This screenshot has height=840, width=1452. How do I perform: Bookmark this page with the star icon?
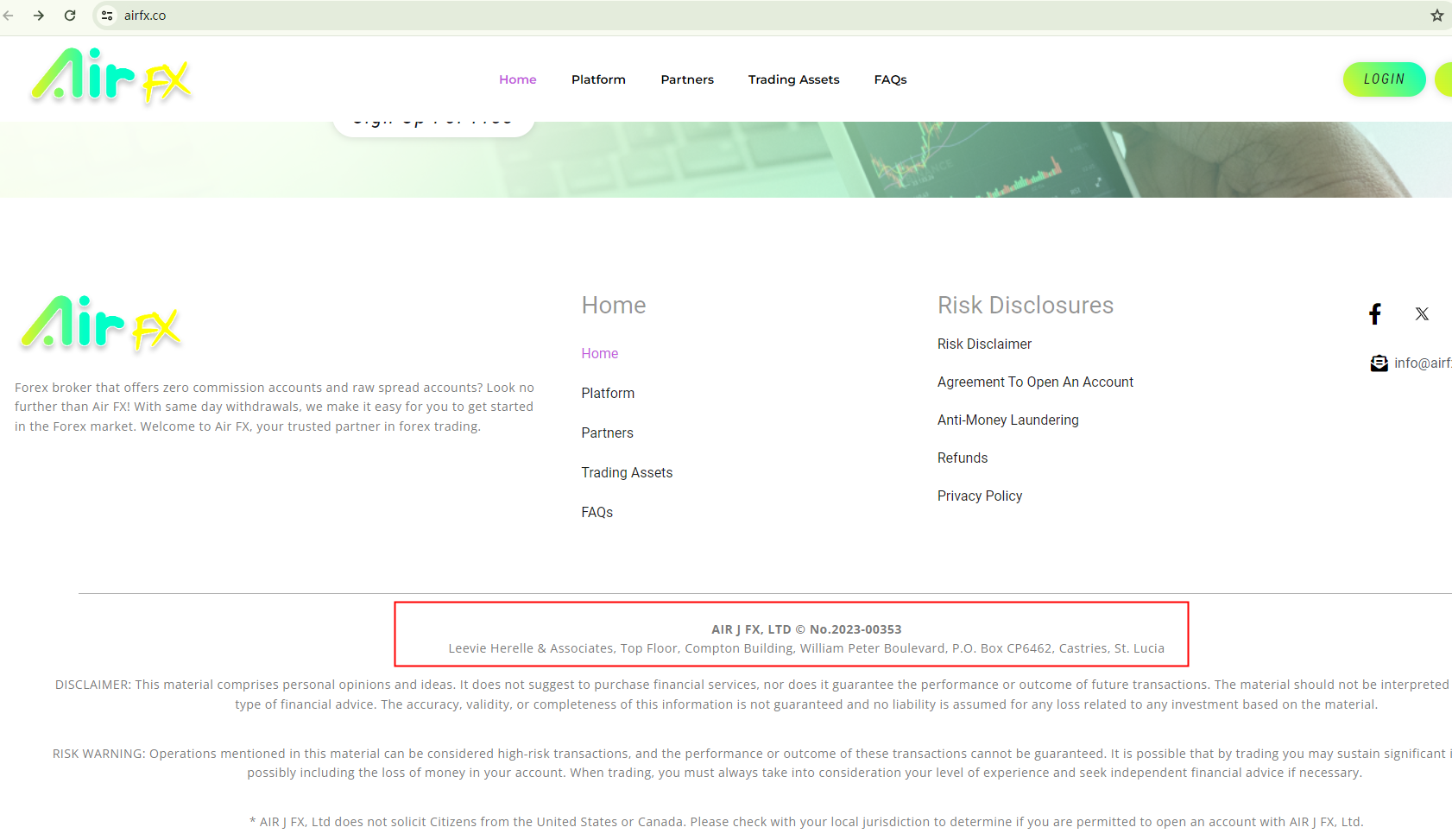click(1437, 16)
